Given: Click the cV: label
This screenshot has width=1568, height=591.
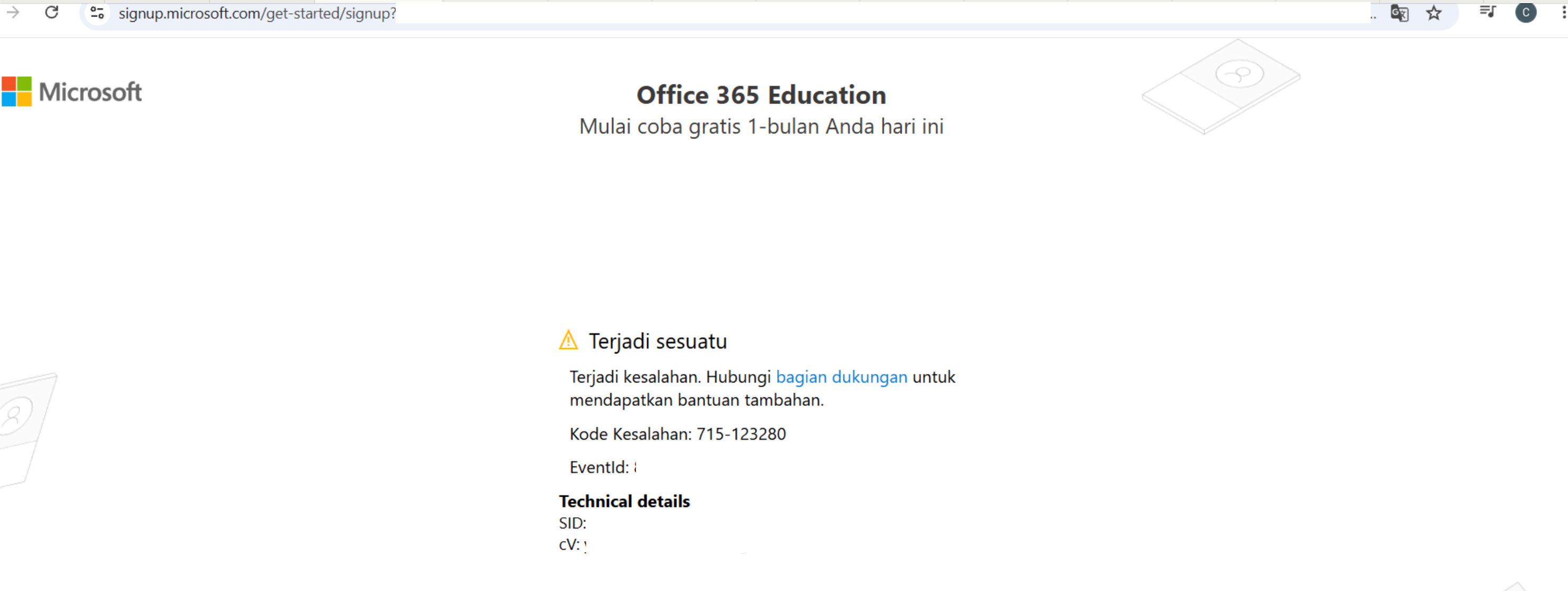Looking at the screenshot, I should click(569, 545).
